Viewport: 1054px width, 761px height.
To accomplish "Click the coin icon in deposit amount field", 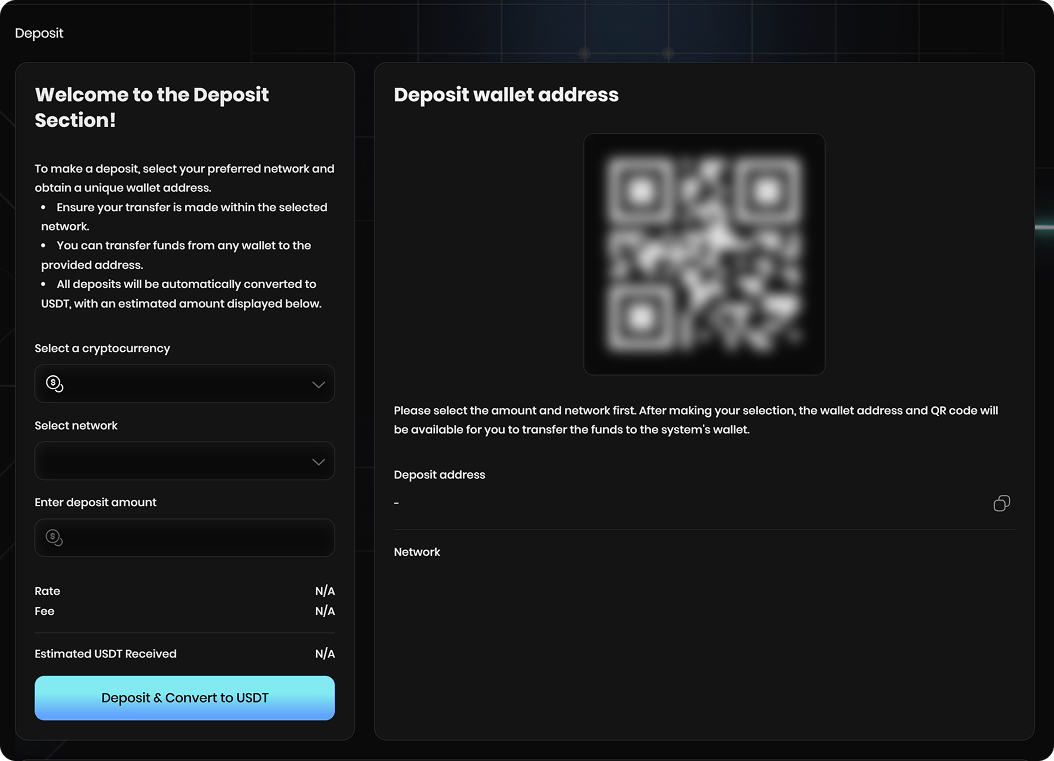I will [54, 537].
